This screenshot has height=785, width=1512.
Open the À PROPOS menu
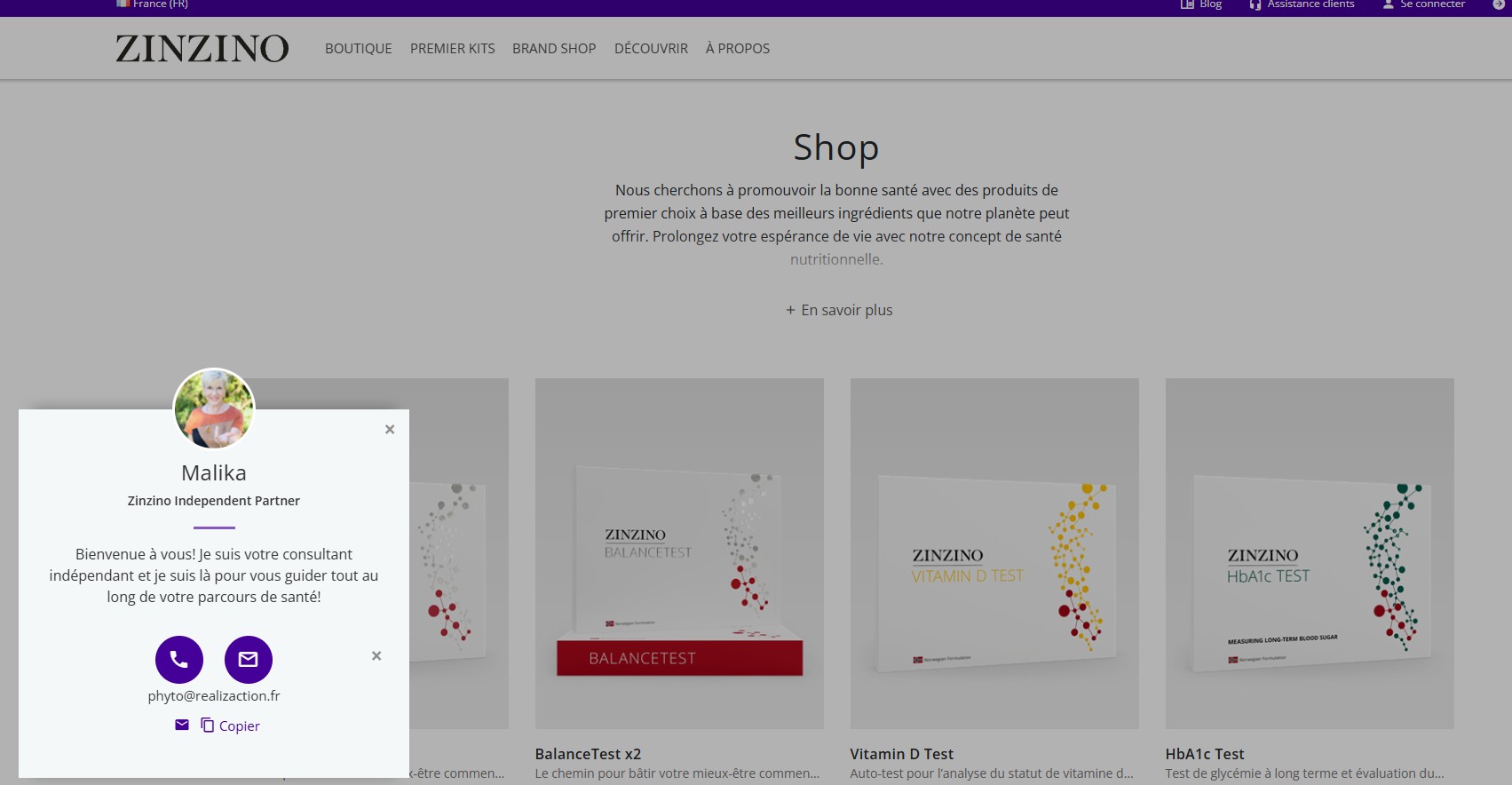(737, 49)
